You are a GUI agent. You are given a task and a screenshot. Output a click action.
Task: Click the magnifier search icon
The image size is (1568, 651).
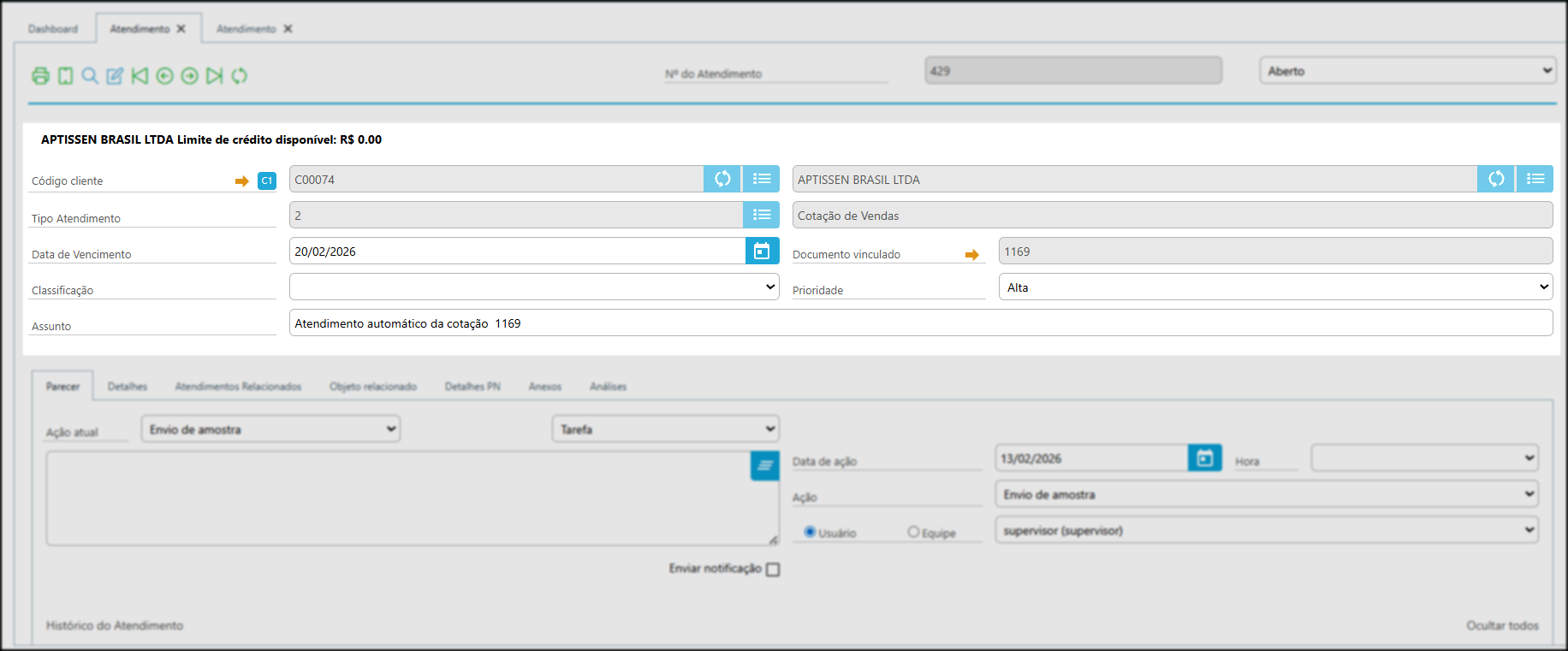click(x=90, y=76)
